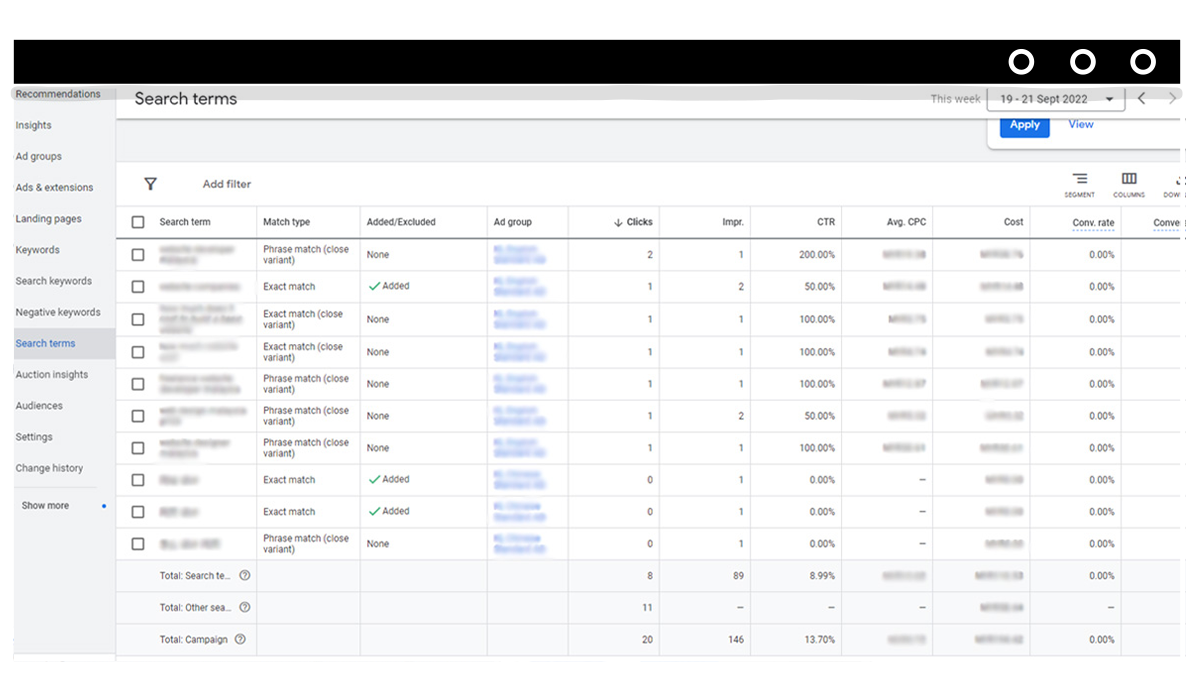
Task: Select Search terms in sidebar
Action: 45,343
